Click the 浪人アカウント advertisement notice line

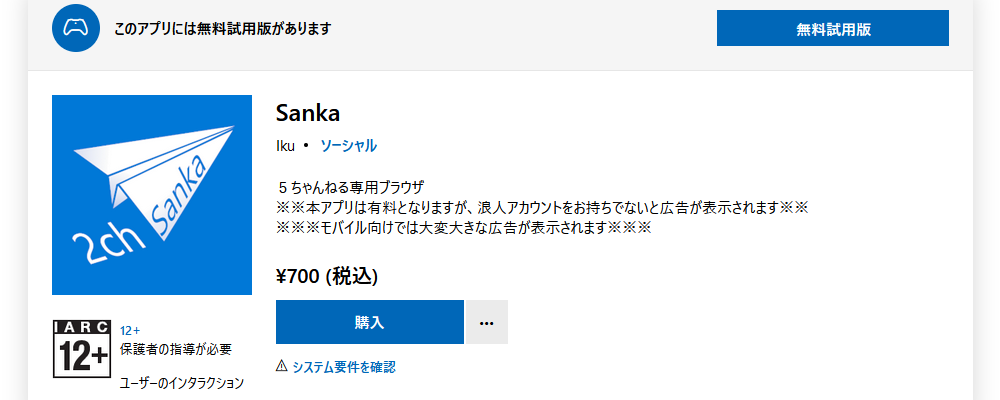(543, 208)
